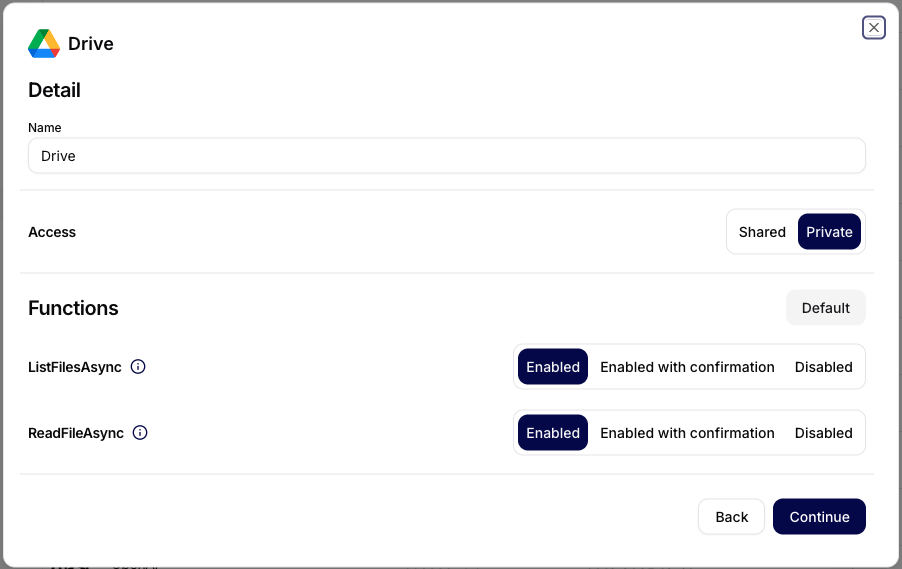Click the Detail section heading
This screenshot has height=569, width=902.
54,90
